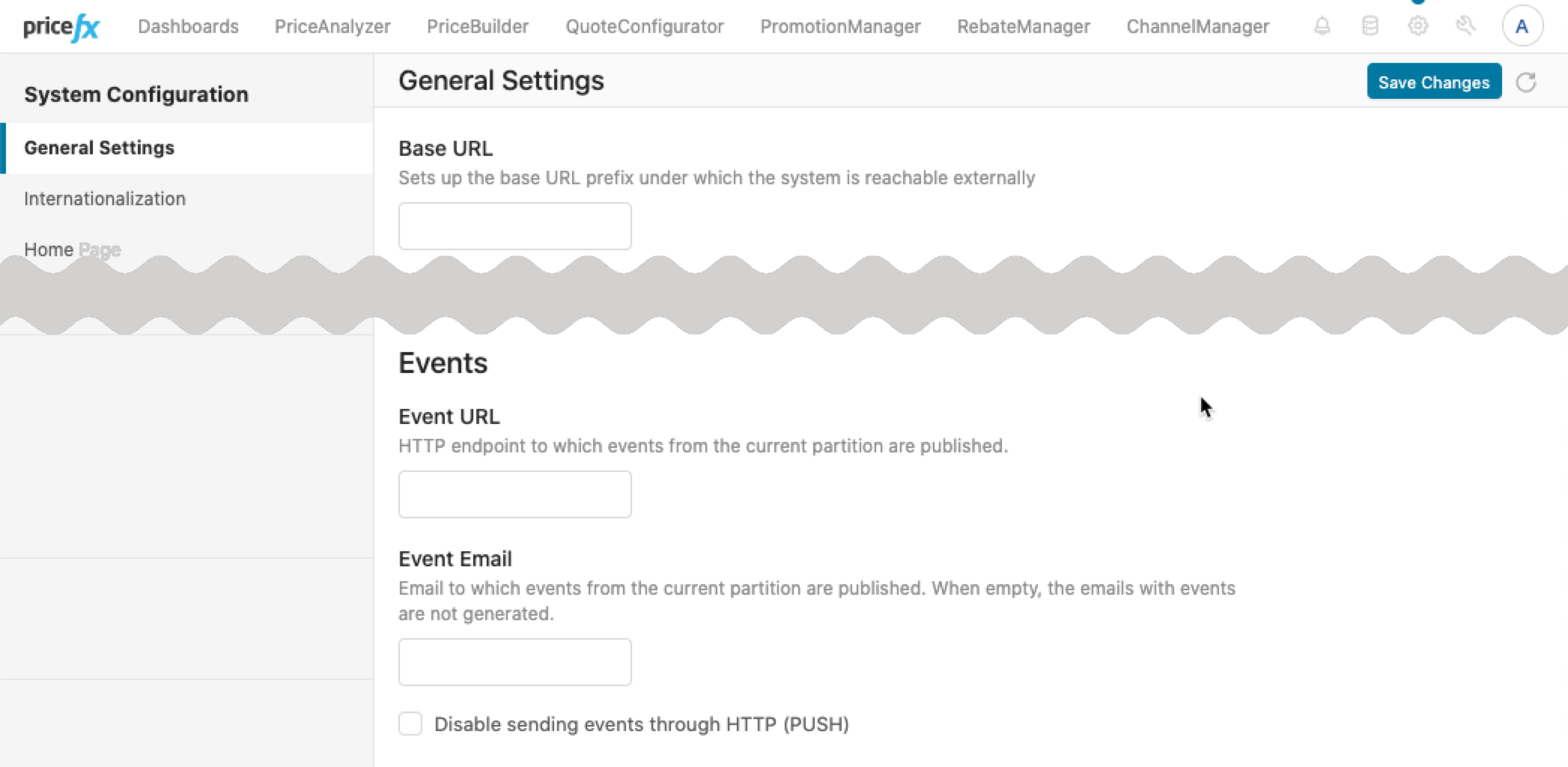The height and width of the screenshot is (767, 1568).
Task: Select General Settings in the sidebar
Action: (98, 148)
